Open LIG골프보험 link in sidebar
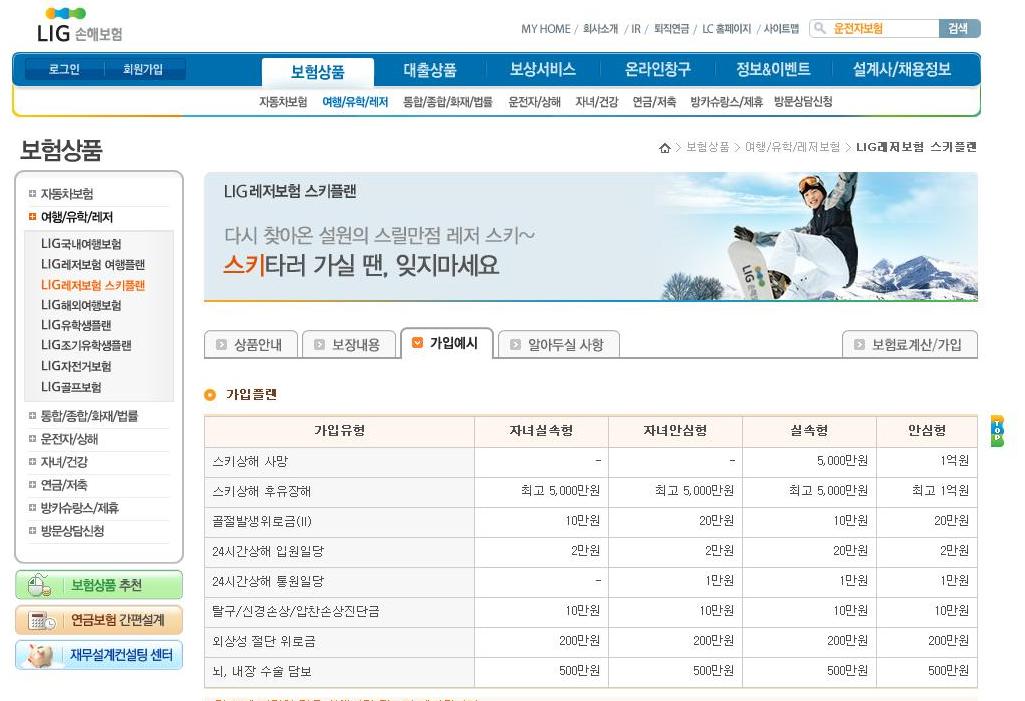1025x701 pixels. click(71, 387)
